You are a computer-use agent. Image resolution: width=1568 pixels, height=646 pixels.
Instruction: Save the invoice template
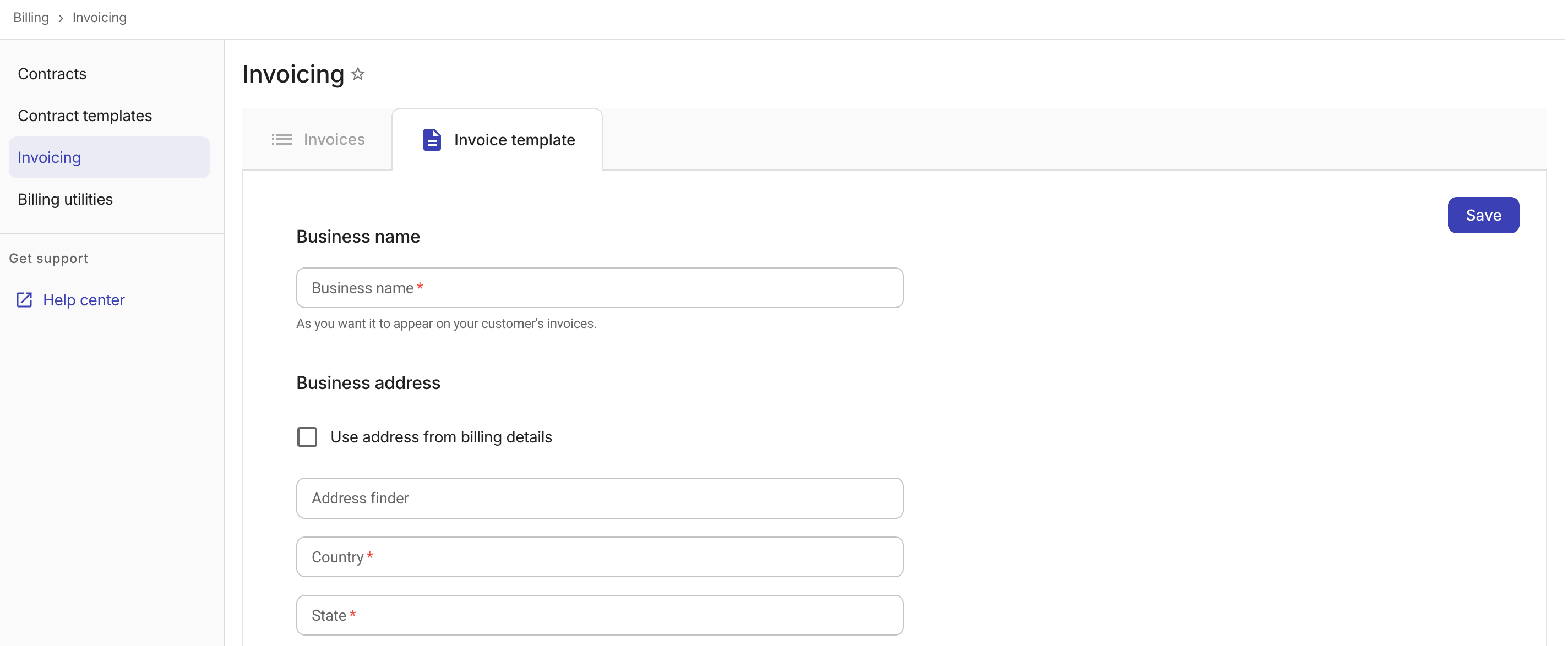coord(1483,215)
